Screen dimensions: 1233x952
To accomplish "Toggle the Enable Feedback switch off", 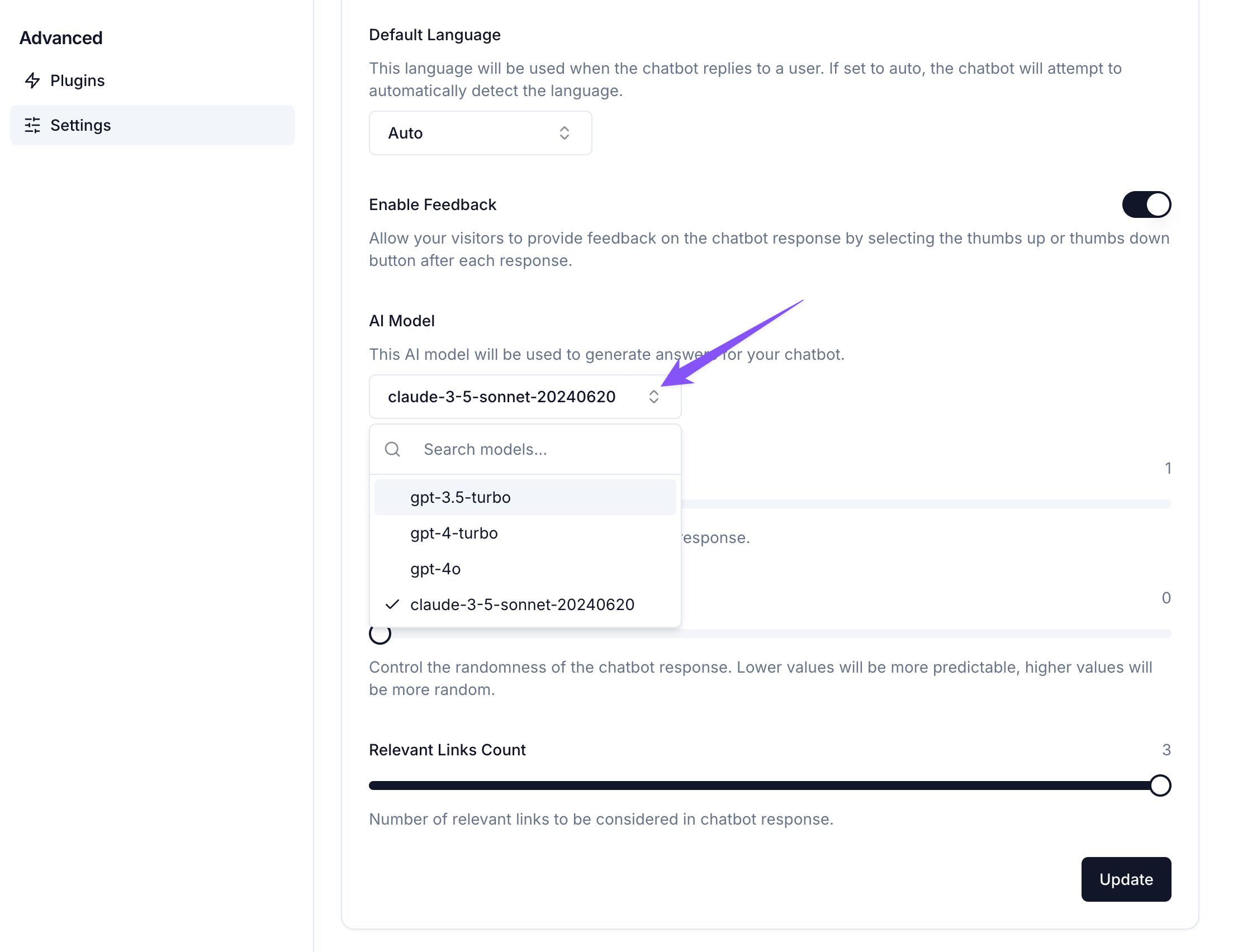I will [1146, 204].
